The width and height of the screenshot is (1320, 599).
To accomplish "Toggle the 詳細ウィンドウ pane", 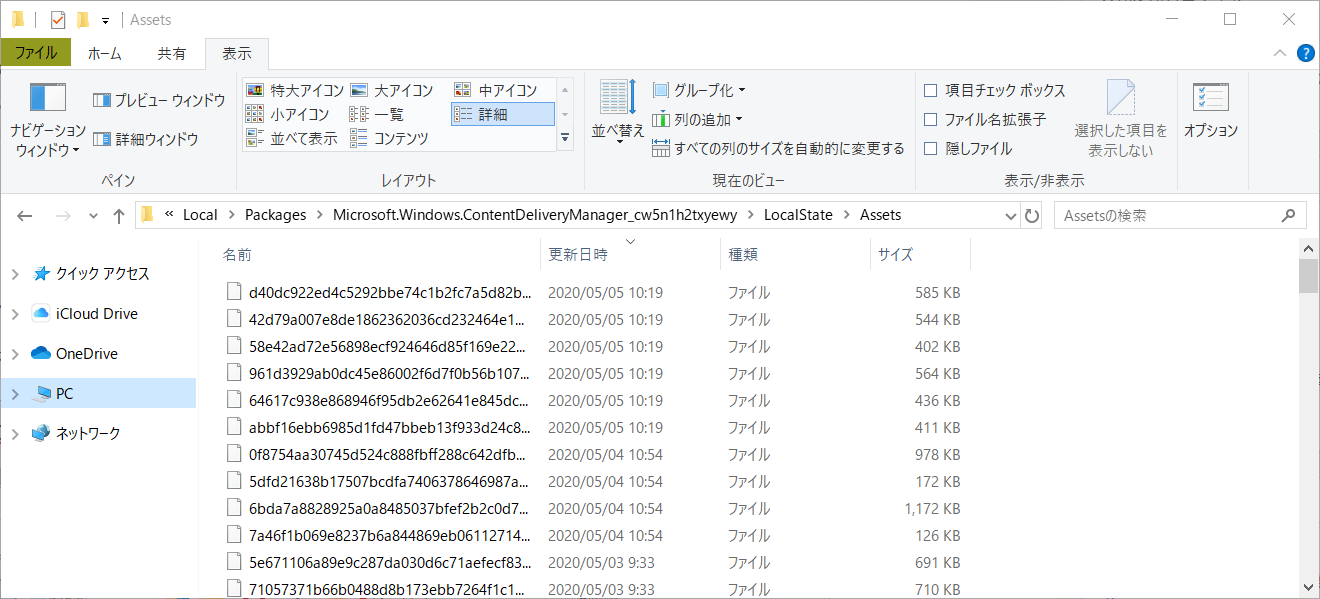I will point(145,139).
